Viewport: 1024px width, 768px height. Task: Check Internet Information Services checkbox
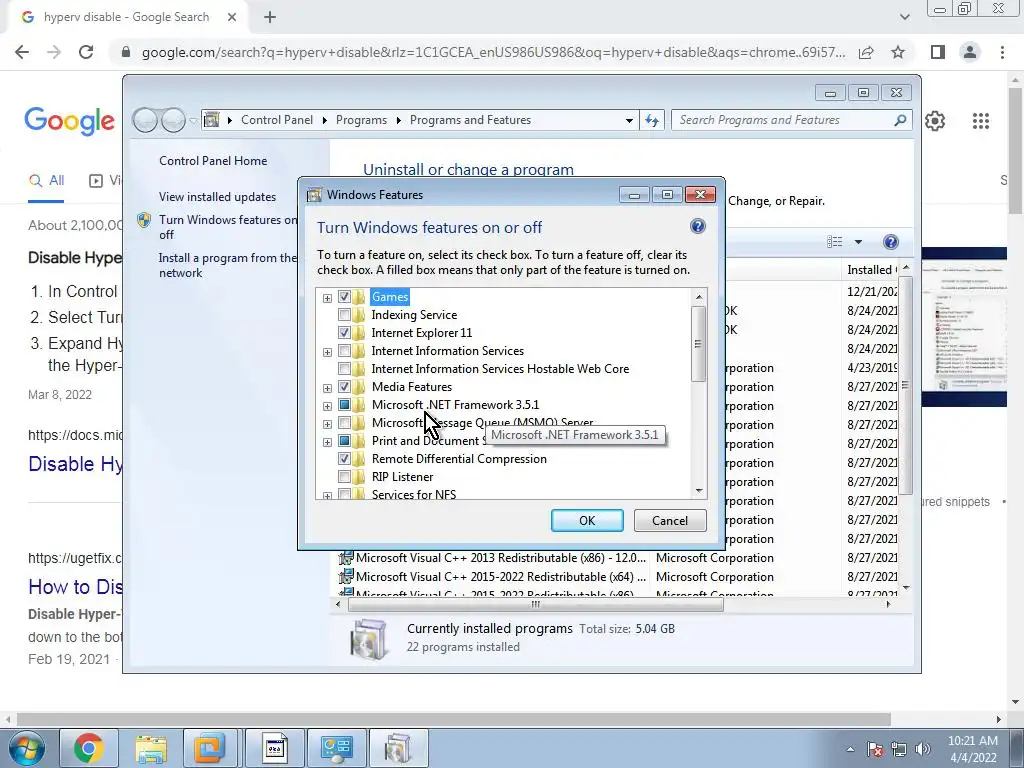pyautogui.click(x=344, y=351)
